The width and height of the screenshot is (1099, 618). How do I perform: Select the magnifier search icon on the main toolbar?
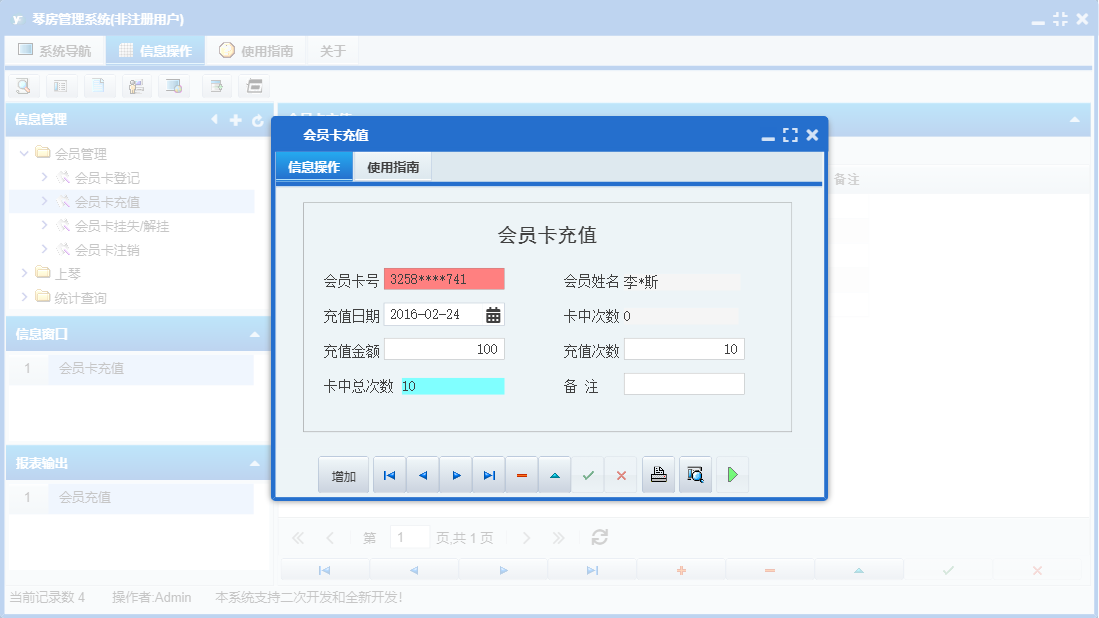pyautogui.click(x=23, y=86)
